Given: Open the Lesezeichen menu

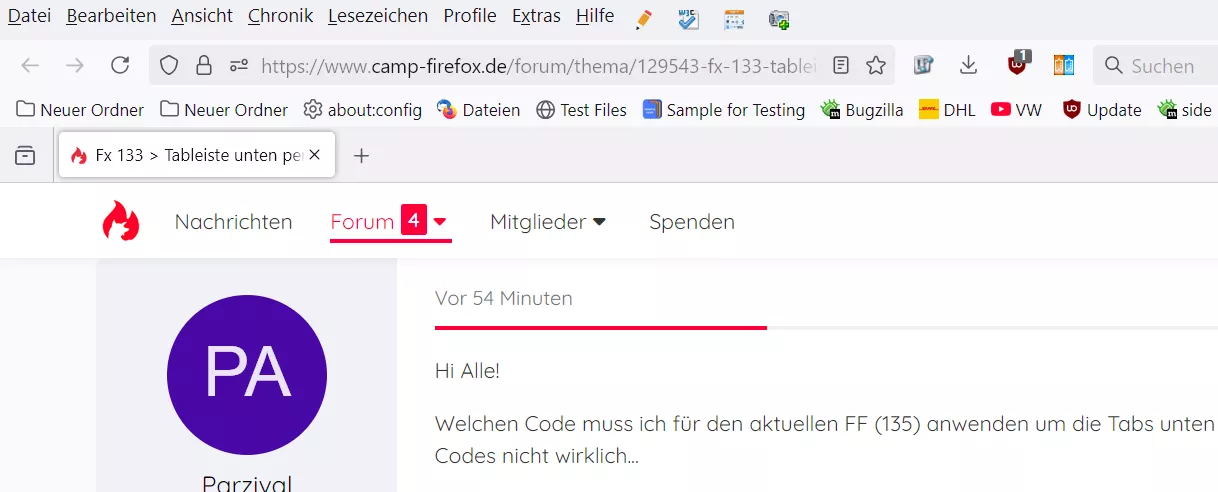Looking at the screenshot, I should point(378,16).
